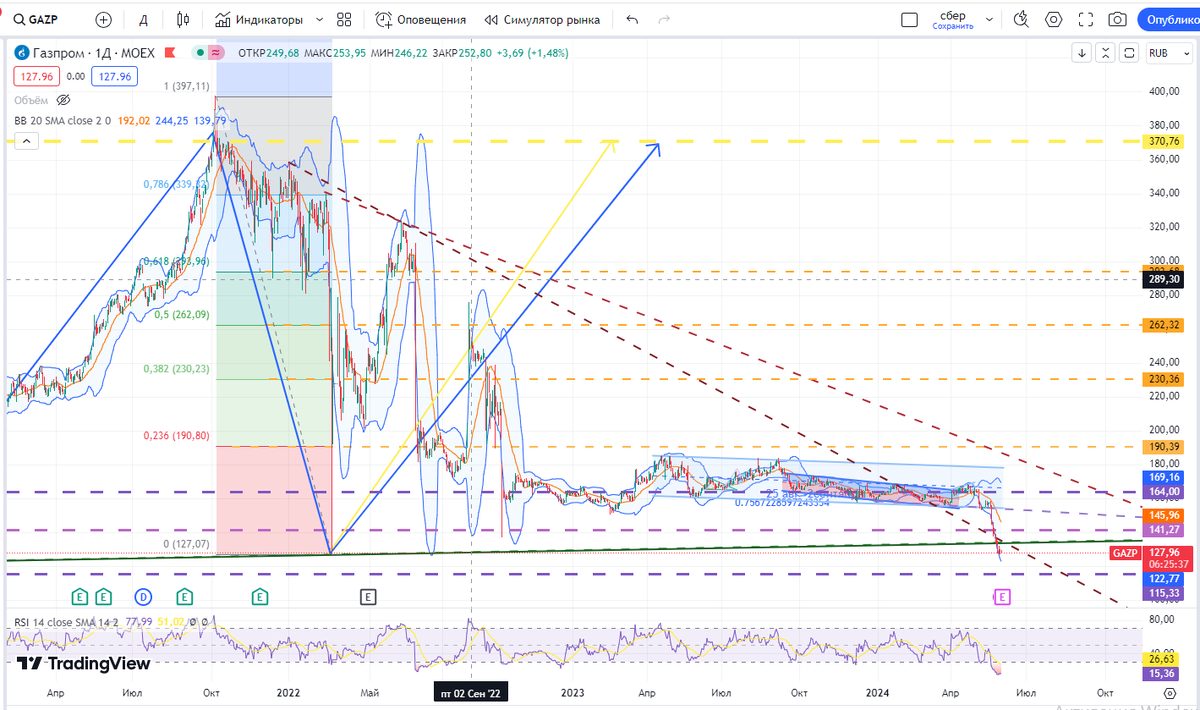Expand the indicators favorites dropdown arrow
Screen dimensions: 1200x710
(x=318, y=19)
